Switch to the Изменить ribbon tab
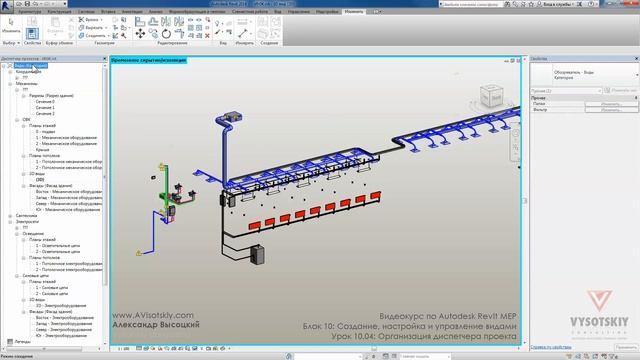Screen dimensions: 640x360 353,12
